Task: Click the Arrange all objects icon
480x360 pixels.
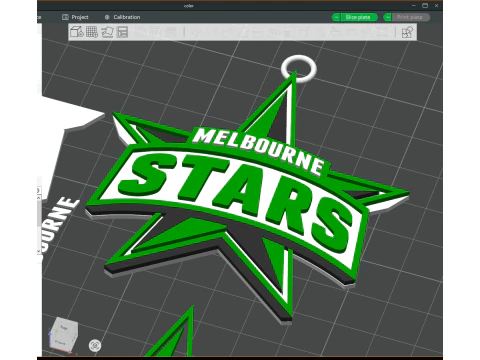Action: 122,32
